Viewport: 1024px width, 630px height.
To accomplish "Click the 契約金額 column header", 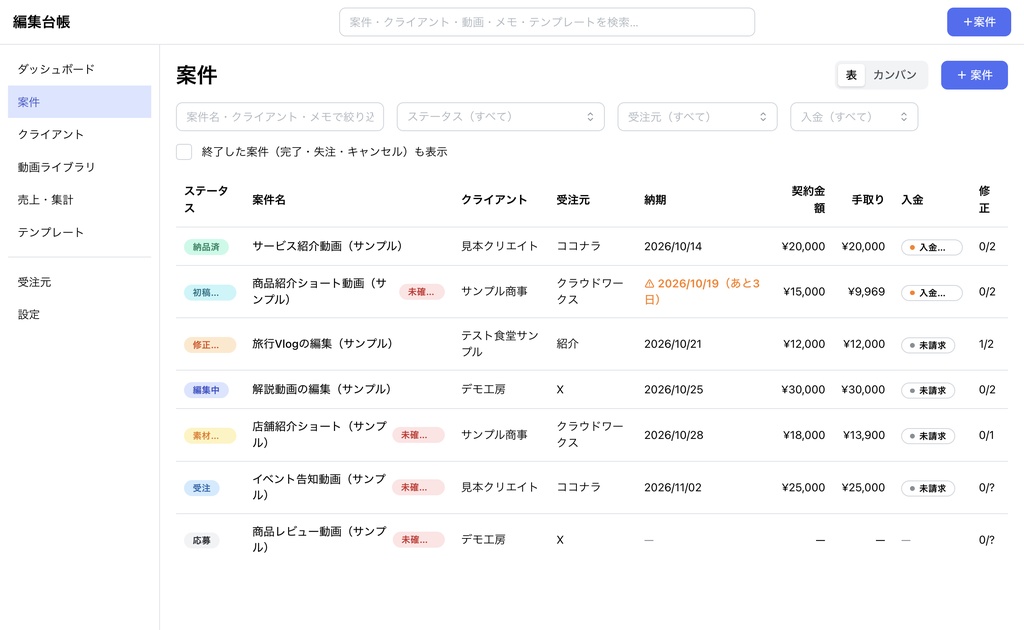I will 808,199.
